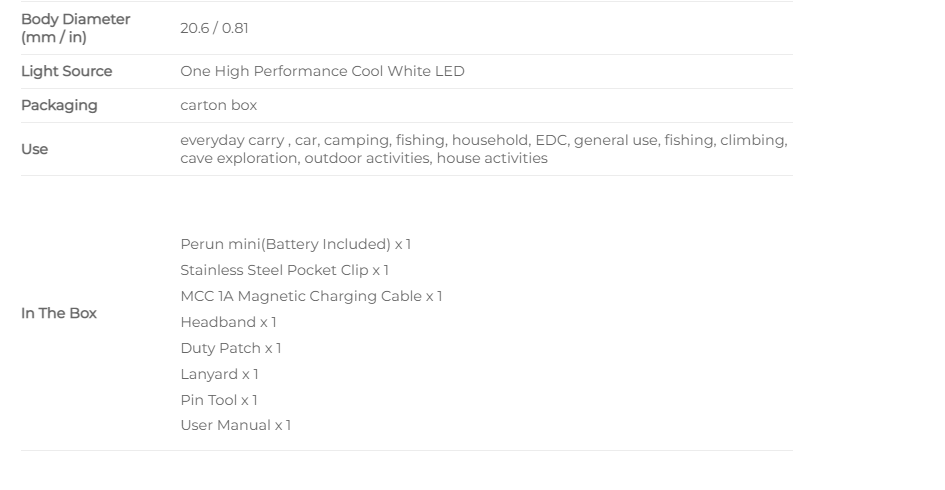This screenshot has width=945, height=490.
Task: Click the User Manual x 1 item
Action: point(236,425)
